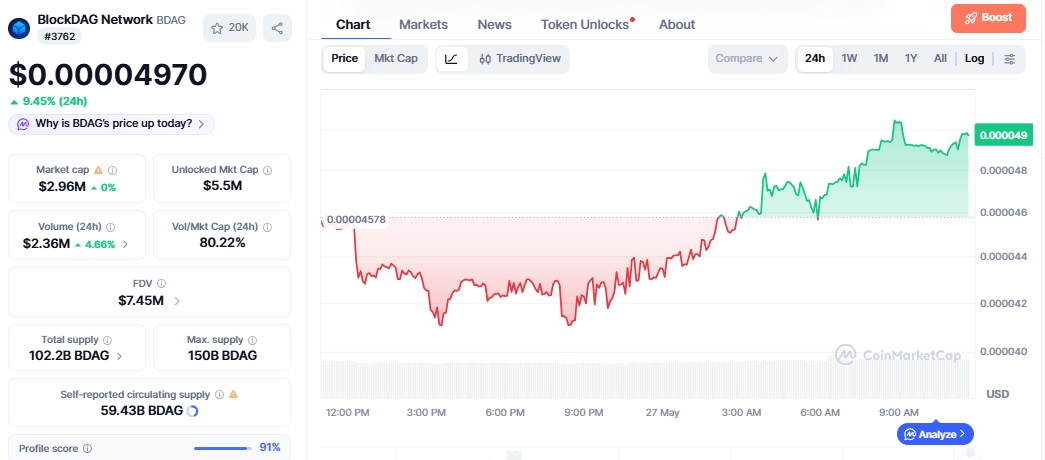The image size is (1045, 460).
Task: Click the 27 May date label on axis
Action: pyautogui.click(x=662, y=413)
